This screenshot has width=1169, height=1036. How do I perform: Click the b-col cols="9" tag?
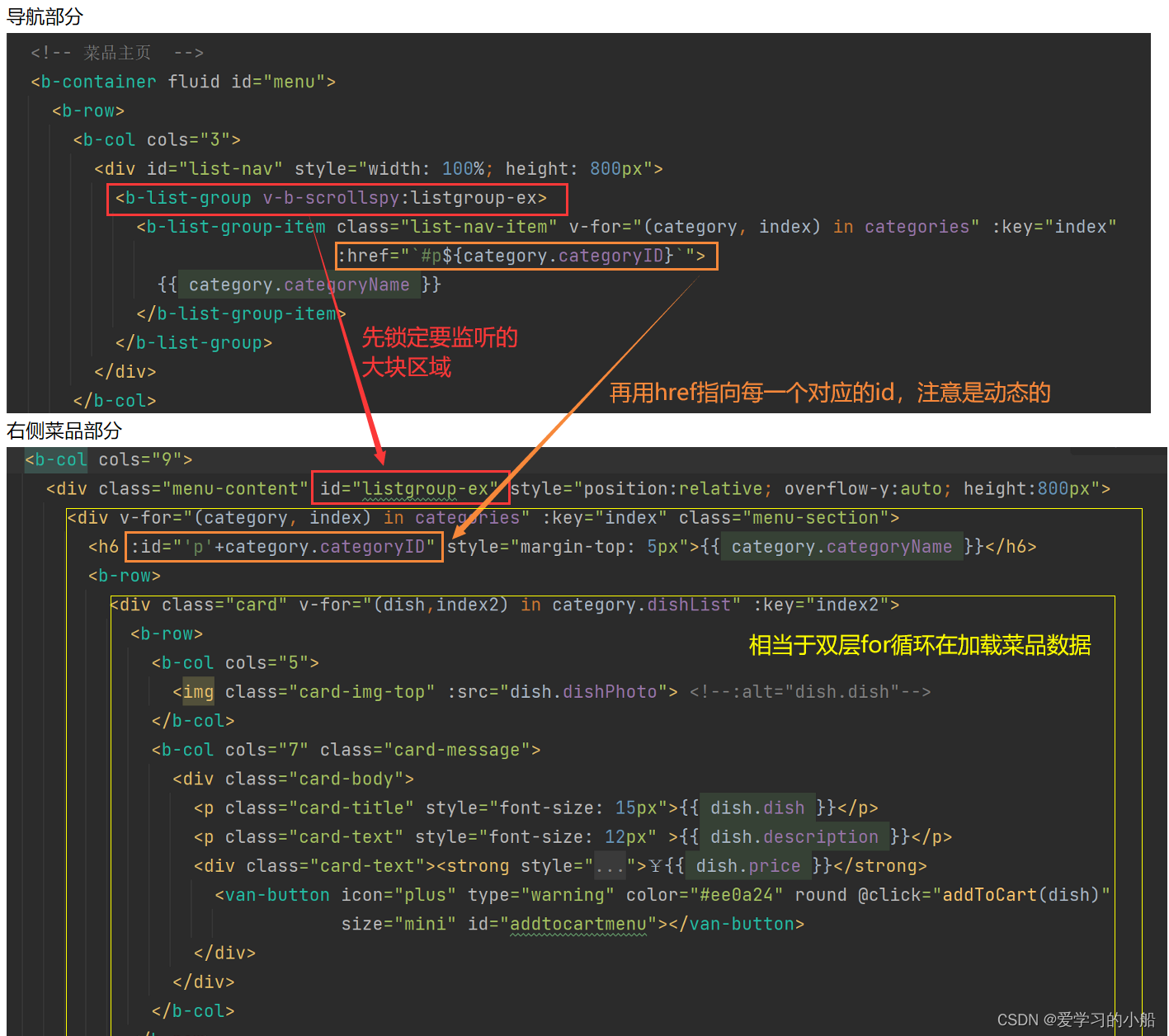click(x=109, y=459)
